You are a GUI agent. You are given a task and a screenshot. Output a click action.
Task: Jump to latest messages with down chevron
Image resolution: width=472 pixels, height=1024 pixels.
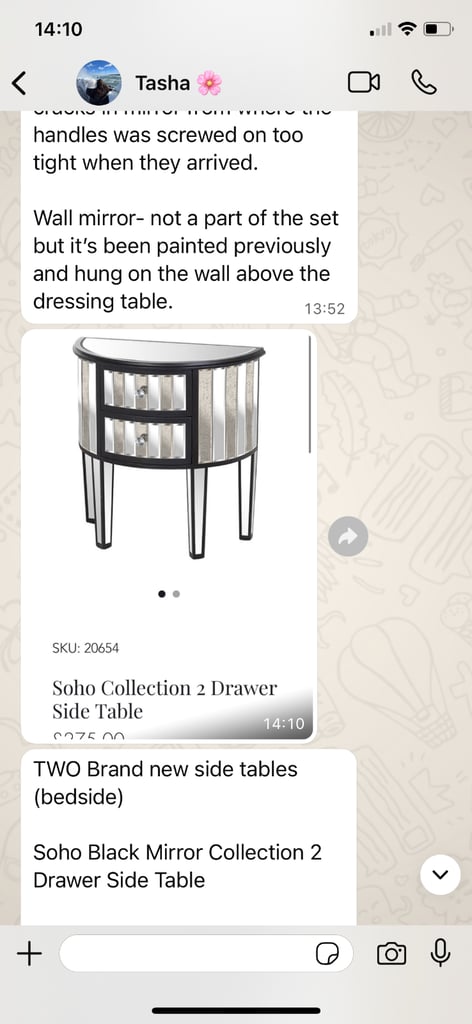coord(441,875)
